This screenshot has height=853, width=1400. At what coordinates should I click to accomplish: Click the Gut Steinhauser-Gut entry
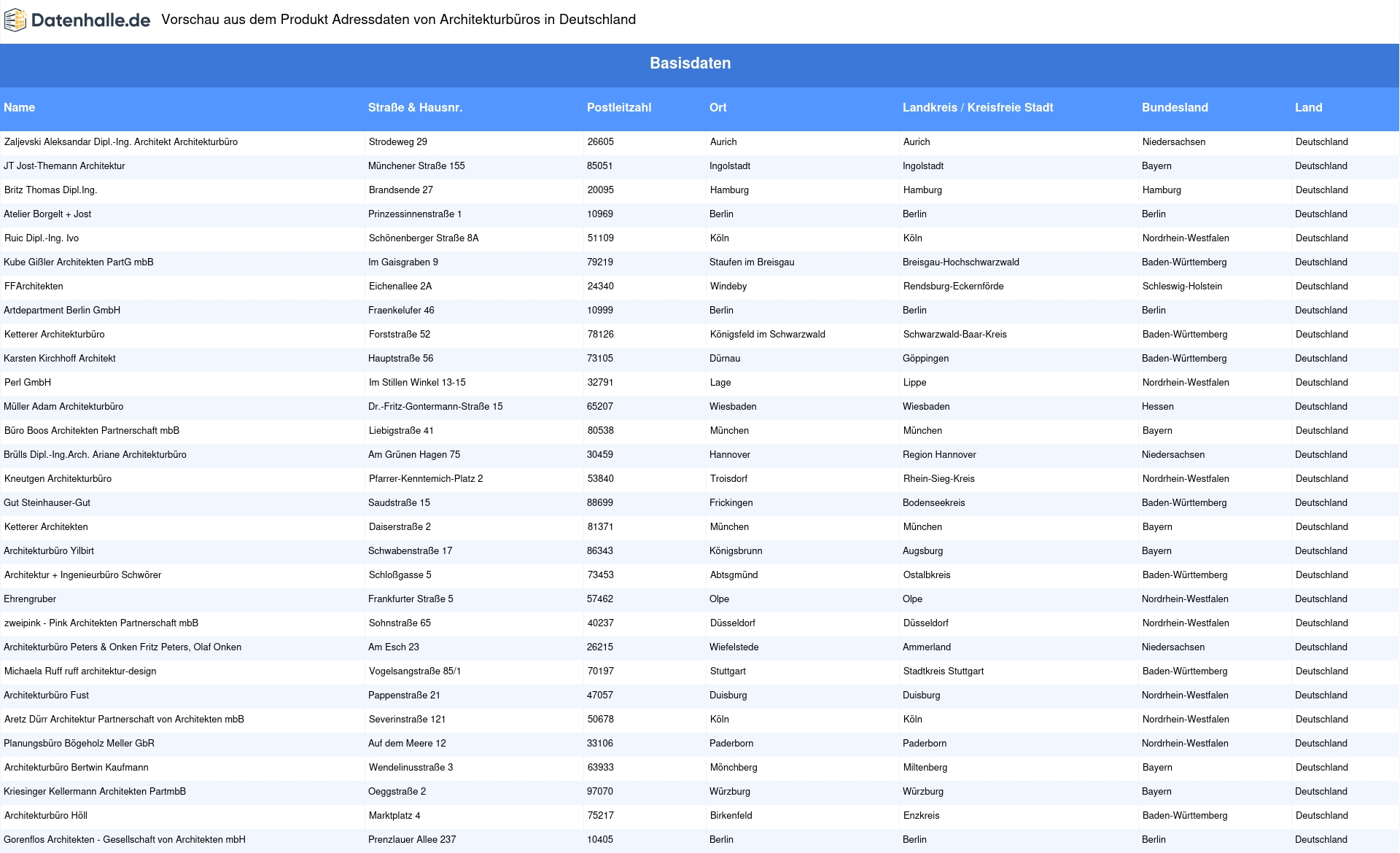coord(47,503)
